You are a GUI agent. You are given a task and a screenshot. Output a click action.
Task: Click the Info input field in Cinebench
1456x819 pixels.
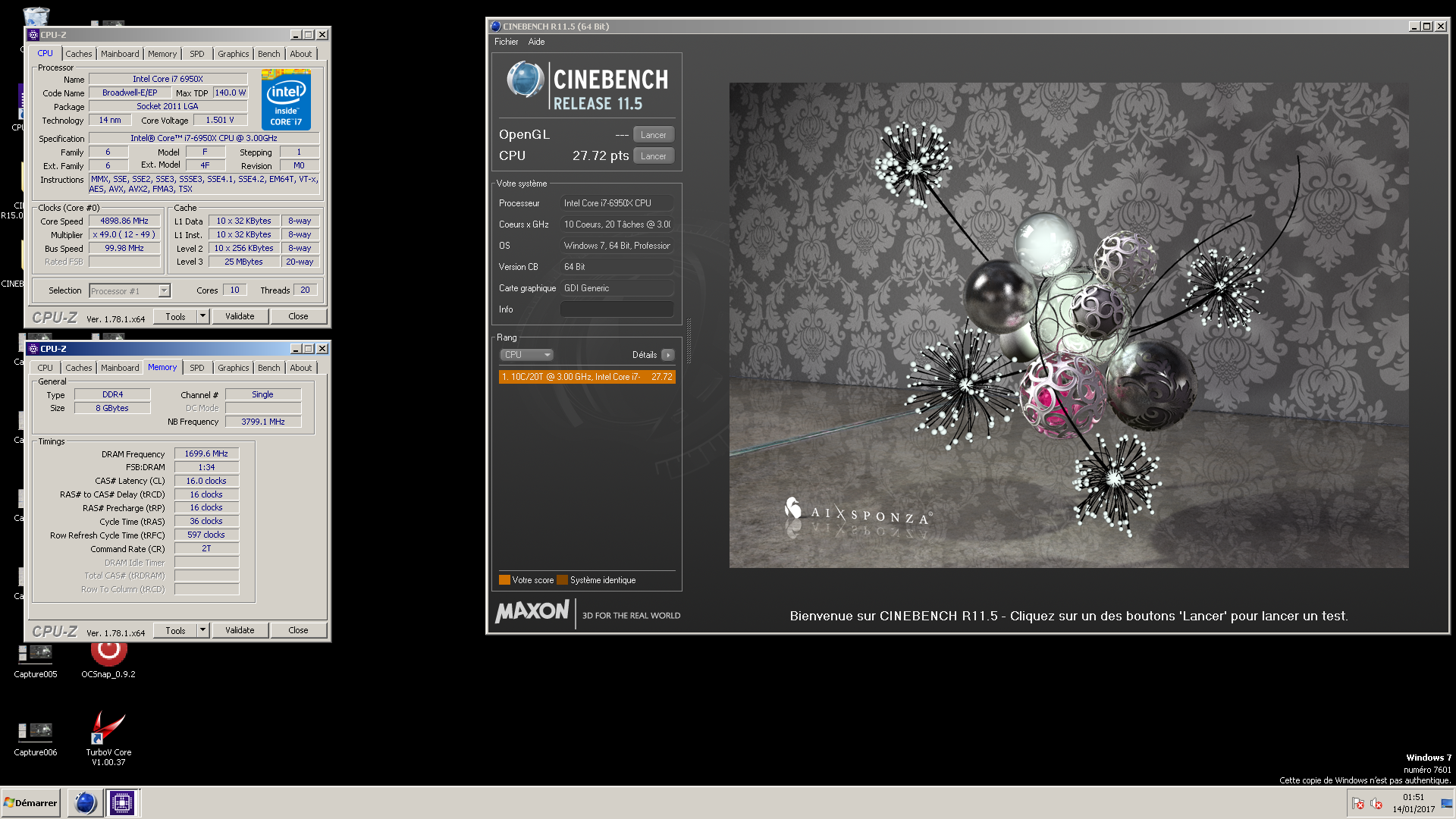(617, 309)
